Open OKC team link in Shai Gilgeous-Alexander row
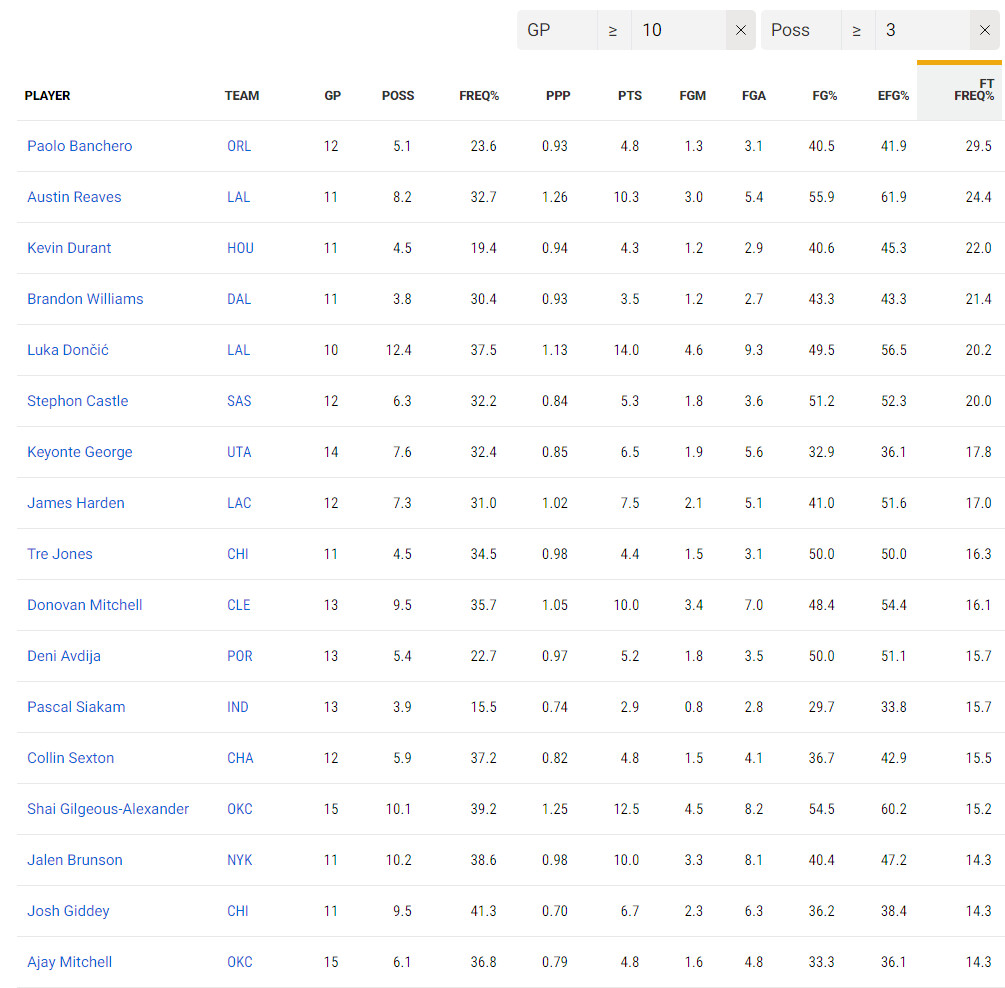 point(240,809)
